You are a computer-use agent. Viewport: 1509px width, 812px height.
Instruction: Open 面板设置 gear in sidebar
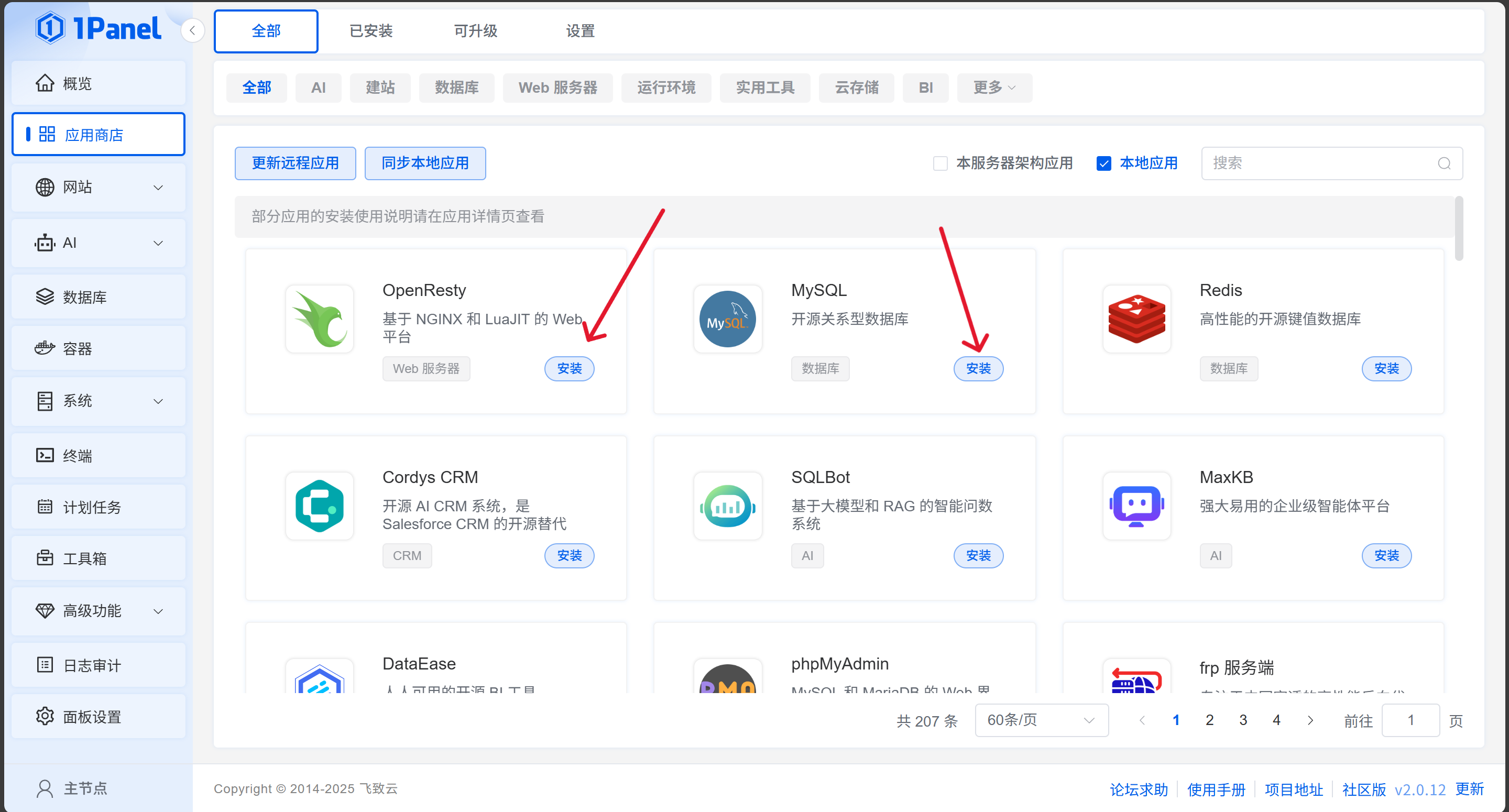(45, 716)
